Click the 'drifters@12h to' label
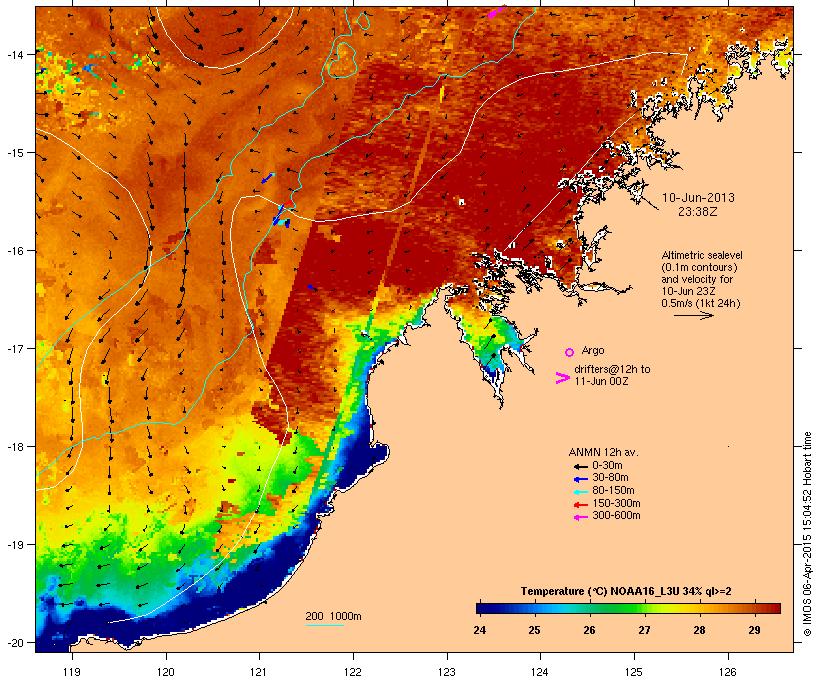Viewport: 820px width, 680px height. coord(612,369)
